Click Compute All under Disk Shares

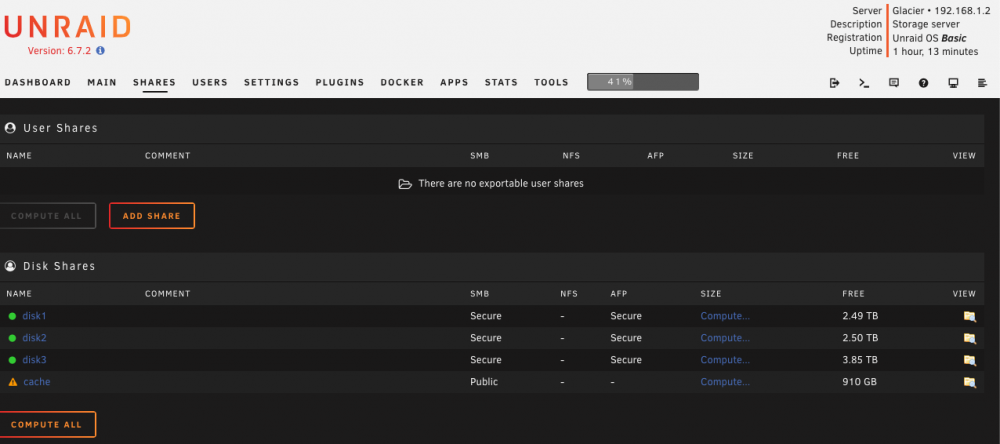[47, 424]
